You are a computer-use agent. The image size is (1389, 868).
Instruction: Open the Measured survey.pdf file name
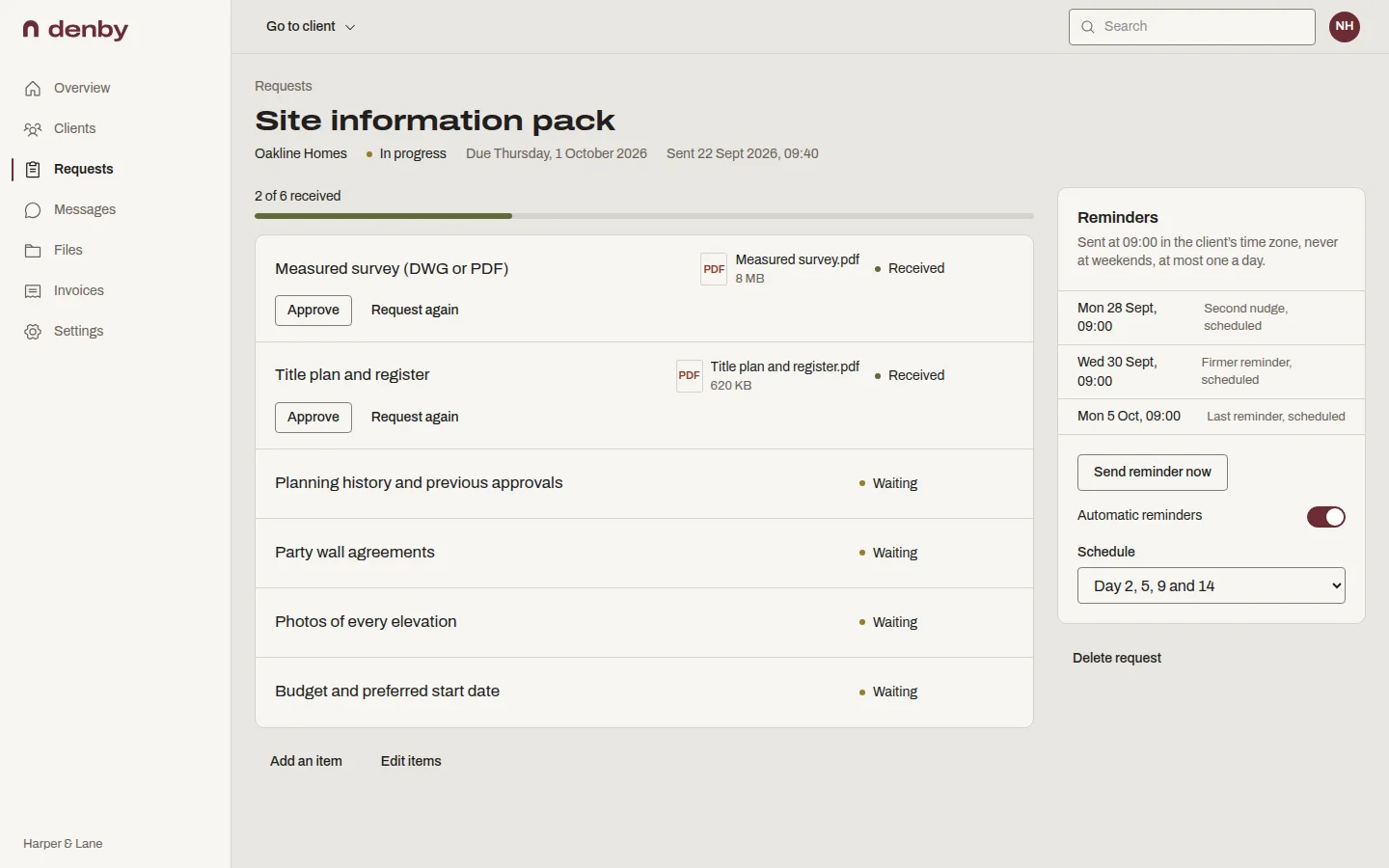(x=798, y=260)
